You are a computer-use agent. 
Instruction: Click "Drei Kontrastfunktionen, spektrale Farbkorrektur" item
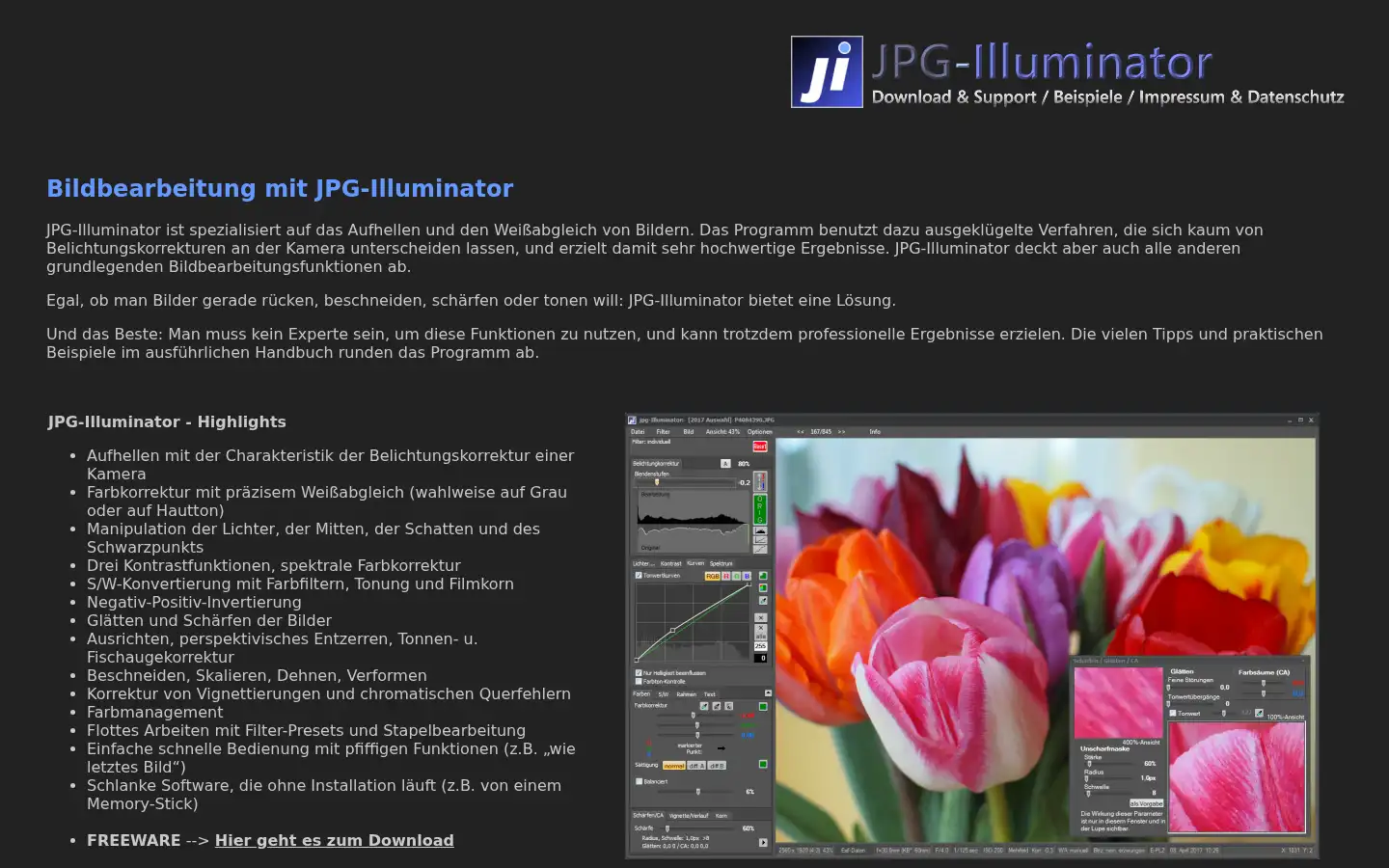(274, 565)
